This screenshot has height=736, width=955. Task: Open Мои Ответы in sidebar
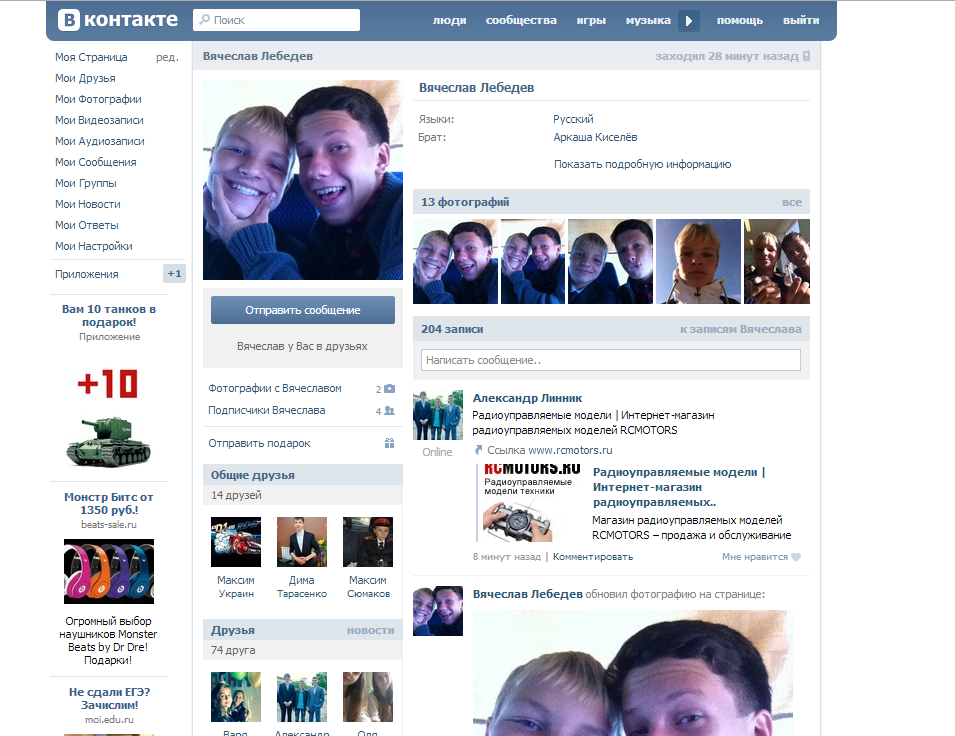[x=86, y=225]
